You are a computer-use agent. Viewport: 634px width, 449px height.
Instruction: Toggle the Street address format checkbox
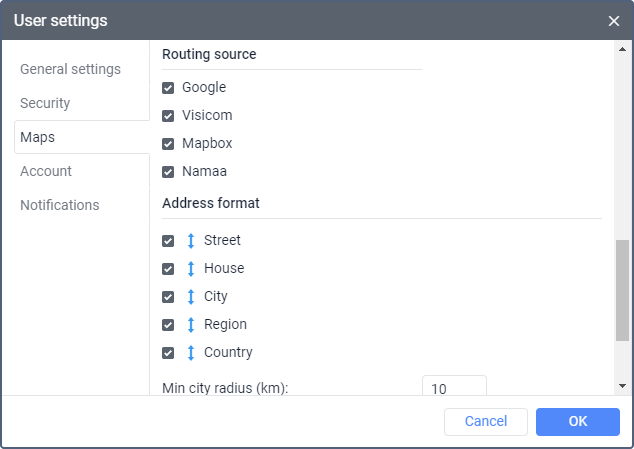pyautogui.click(x=168, y=241)
